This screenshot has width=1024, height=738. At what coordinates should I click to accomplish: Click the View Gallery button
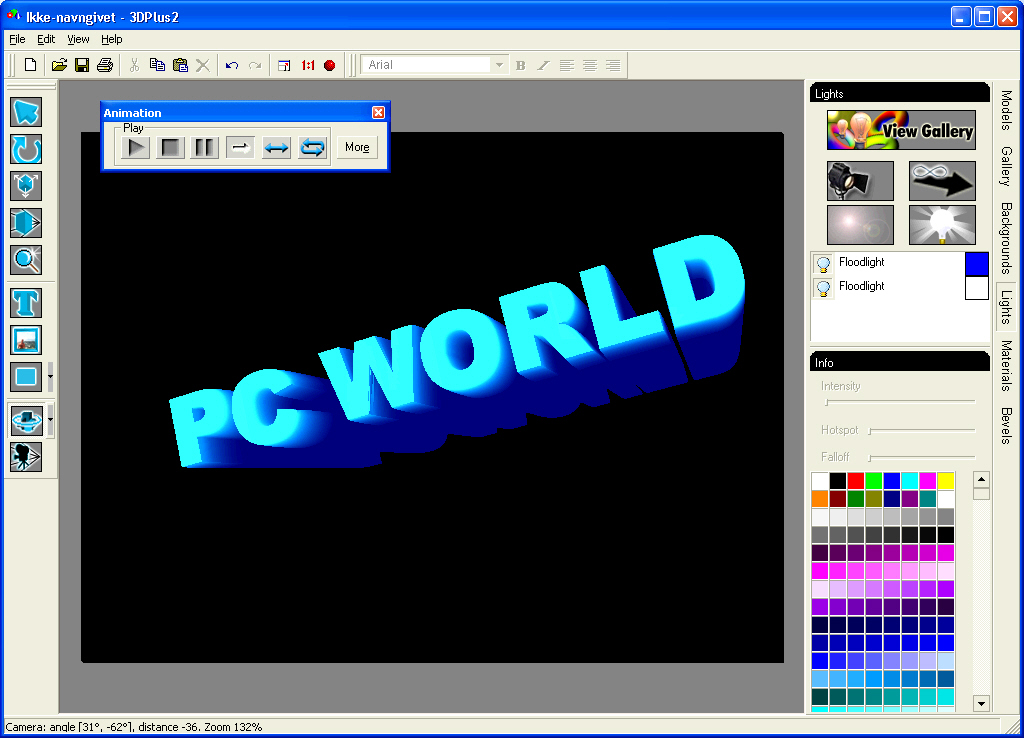[901, 130]
